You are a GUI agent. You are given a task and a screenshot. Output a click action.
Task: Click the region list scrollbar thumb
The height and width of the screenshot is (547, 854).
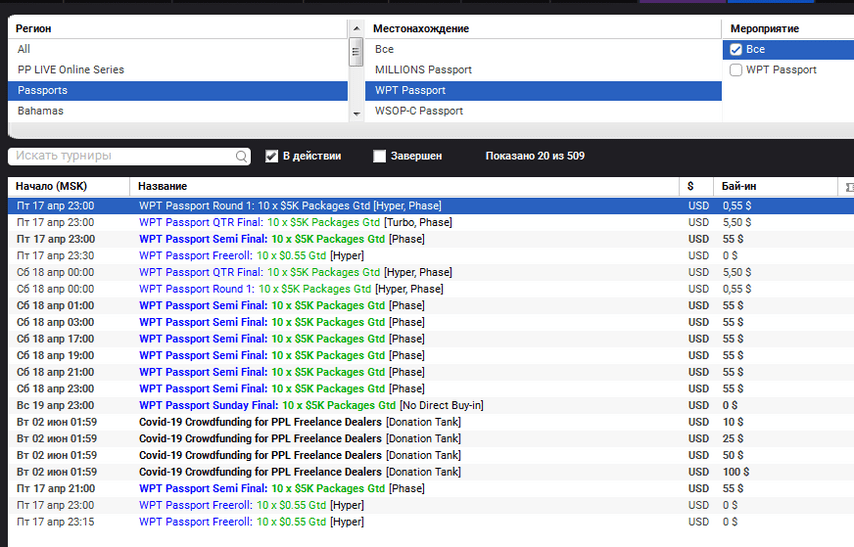point(356,52)
